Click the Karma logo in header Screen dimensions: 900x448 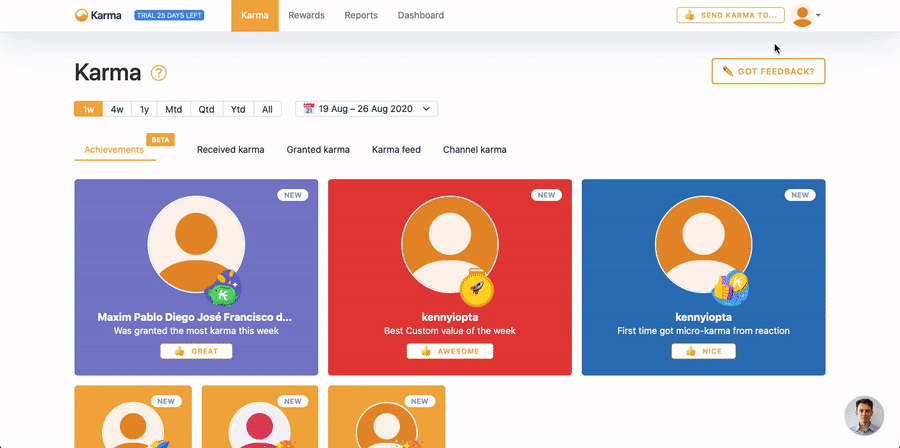(x=98, y=15)
